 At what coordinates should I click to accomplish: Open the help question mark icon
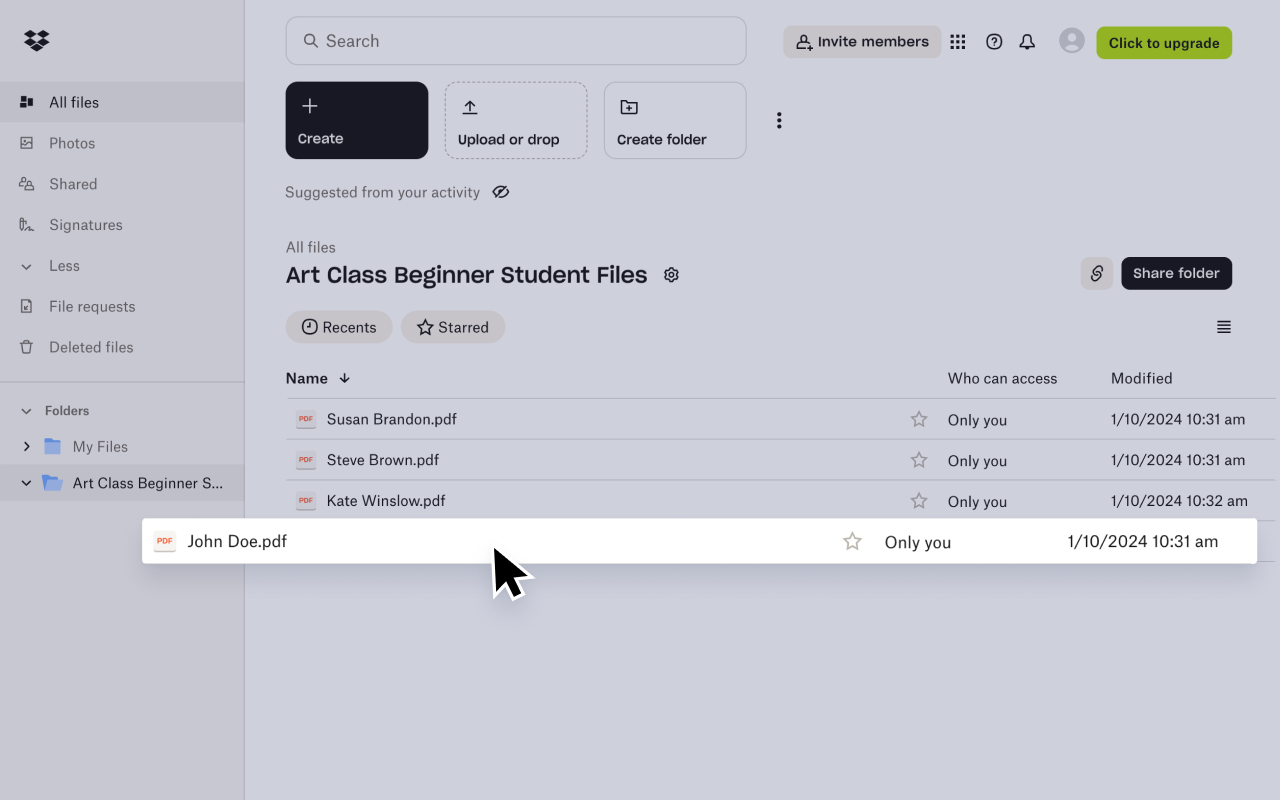(x=994, y=42)
